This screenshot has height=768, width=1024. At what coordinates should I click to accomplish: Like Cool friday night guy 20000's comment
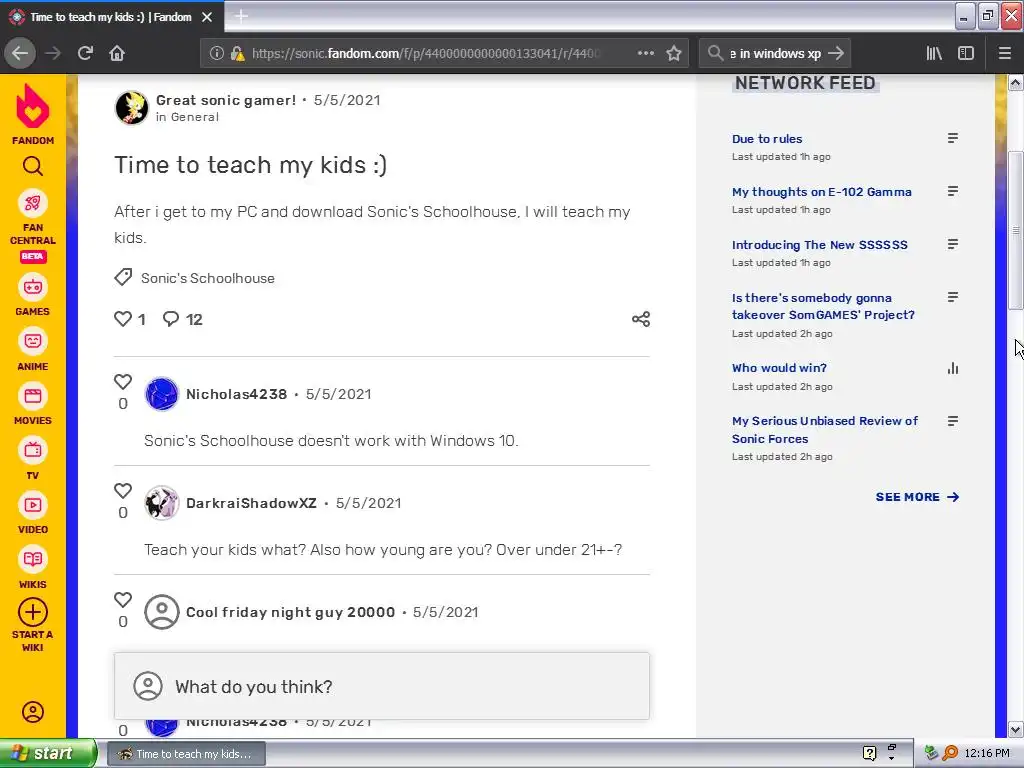coord(123,600)
